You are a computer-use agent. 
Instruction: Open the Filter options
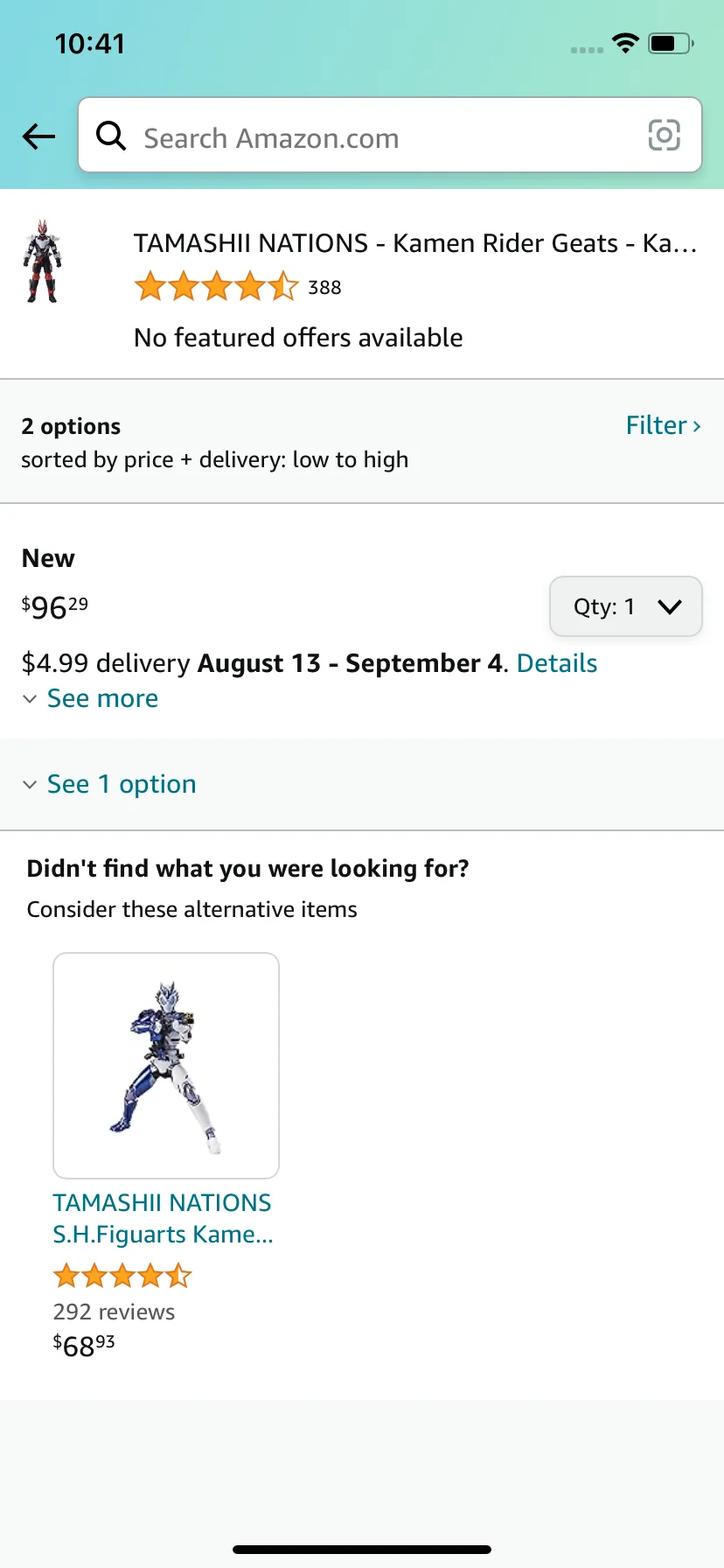point(663,425)
